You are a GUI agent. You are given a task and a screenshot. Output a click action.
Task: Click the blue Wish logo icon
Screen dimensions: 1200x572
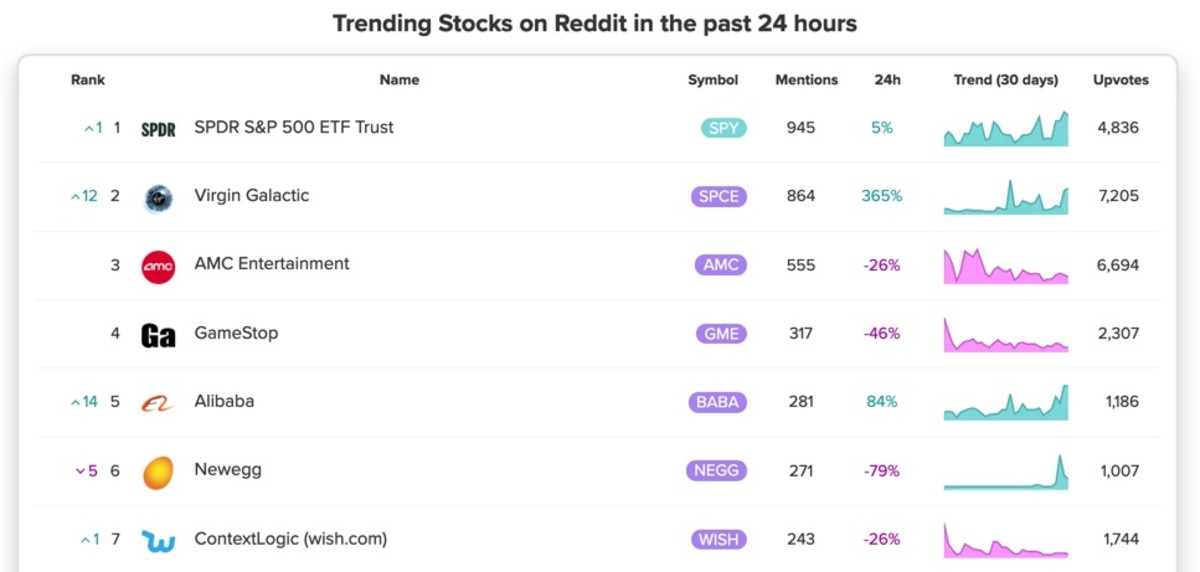(x=158, y=541)
